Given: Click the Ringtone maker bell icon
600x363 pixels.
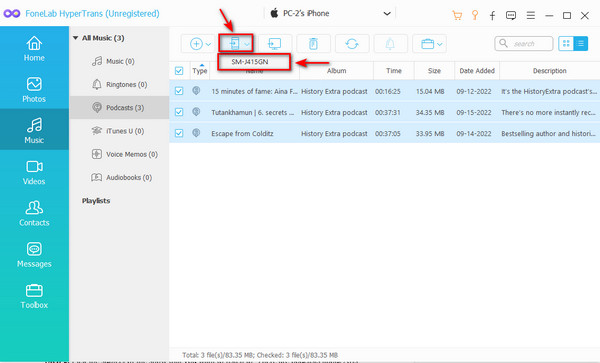Looking at the screenshot, I should pos(390,44).
